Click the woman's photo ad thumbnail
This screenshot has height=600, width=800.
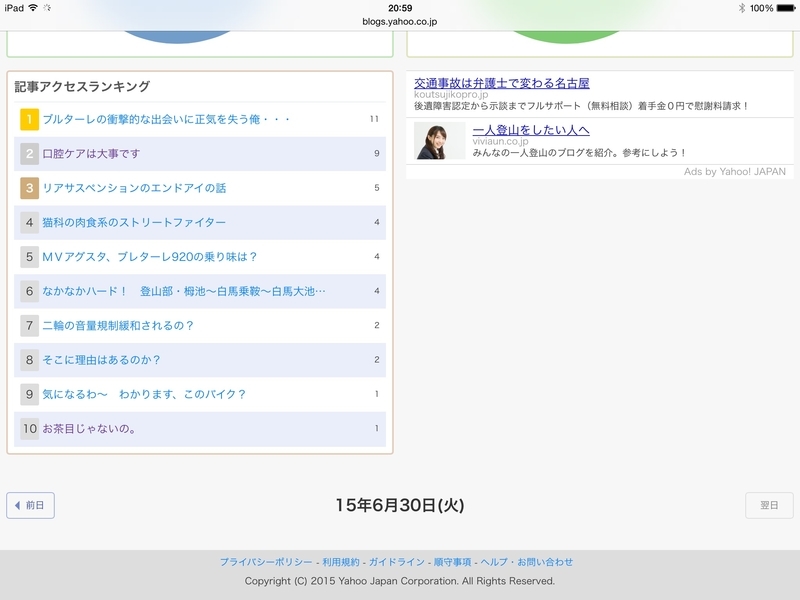pyautogui.click(x=439, y=140)
